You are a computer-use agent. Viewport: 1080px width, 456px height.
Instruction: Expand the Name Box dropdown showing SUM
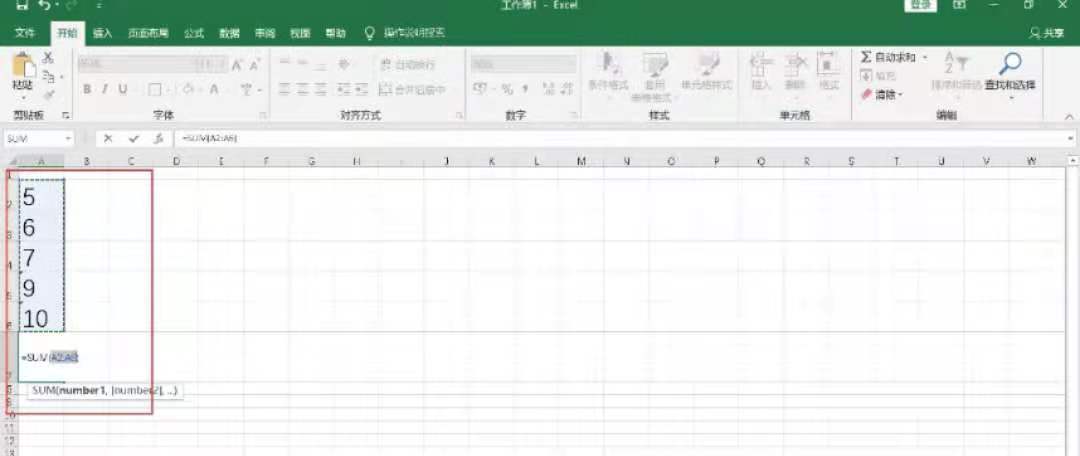[68, 138]
